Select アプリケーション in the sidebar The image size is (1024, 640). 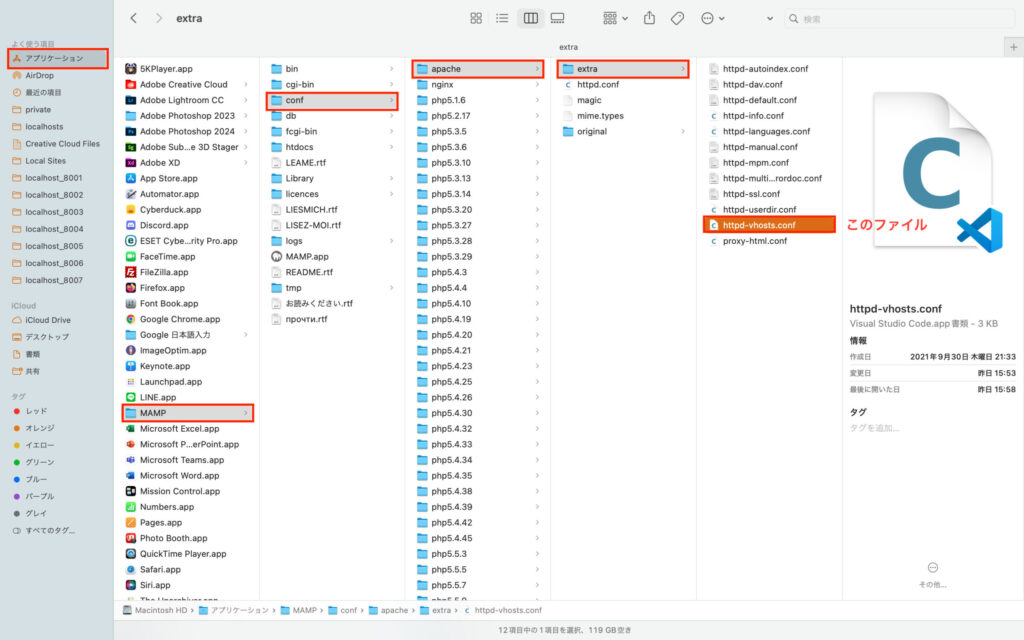[x=57, y=58]
